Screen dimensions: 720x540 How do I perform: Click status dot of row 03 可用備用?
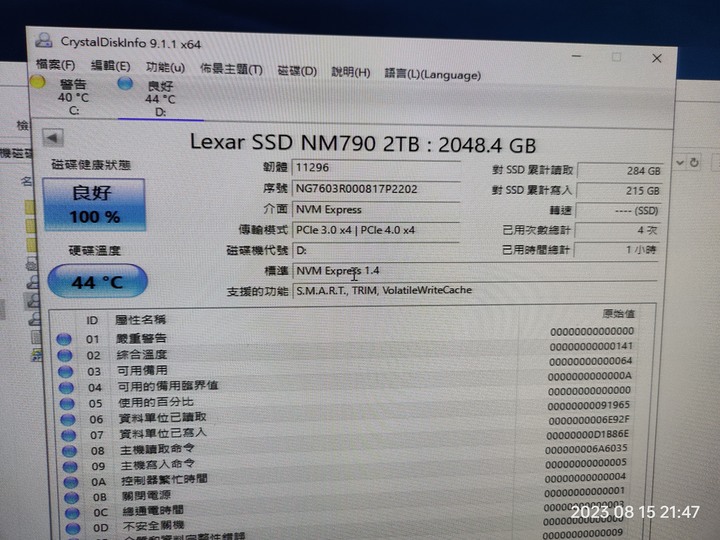[x=66, y=372]
